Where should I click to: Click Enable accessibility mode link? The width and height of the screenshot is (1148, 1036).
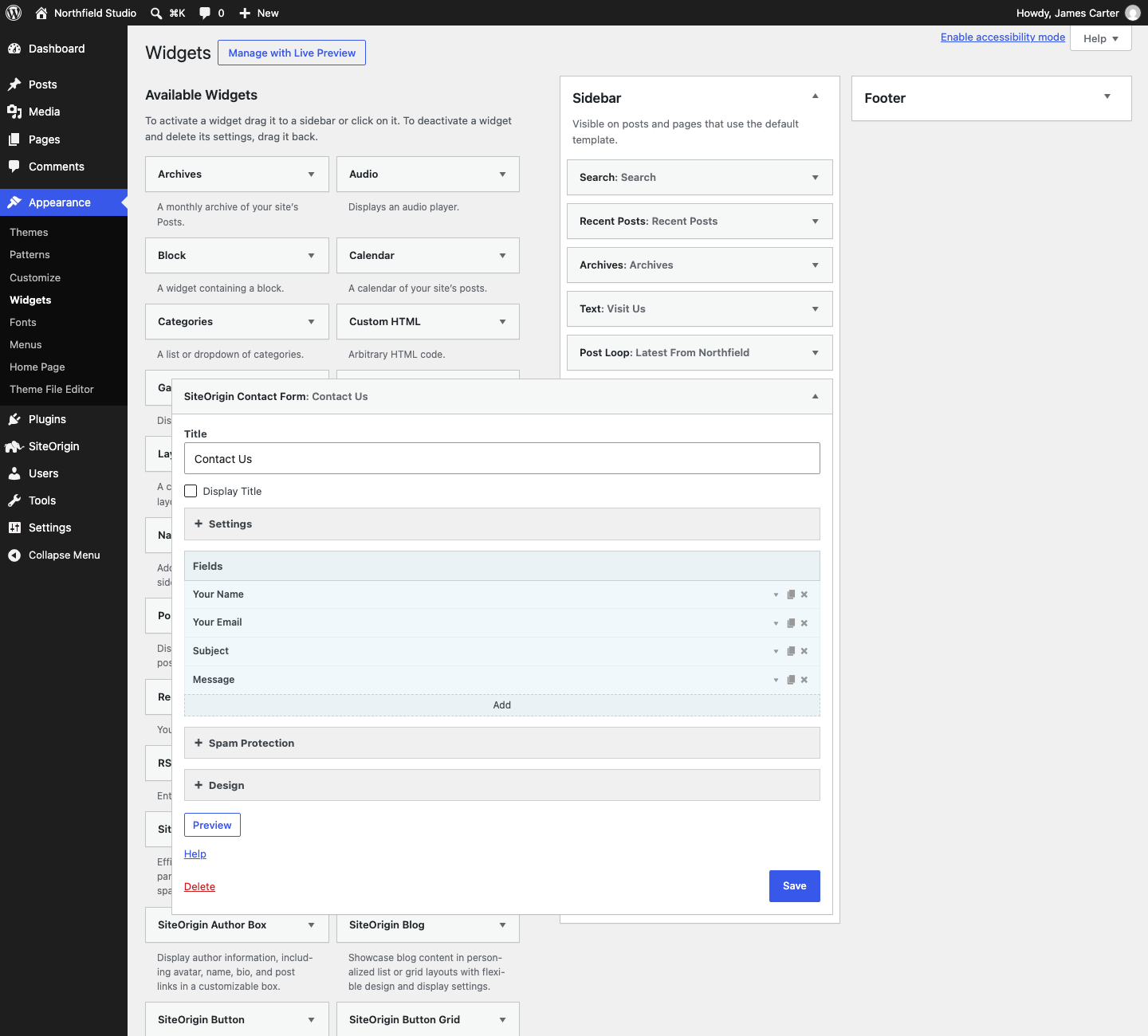tap(1003, 37)
